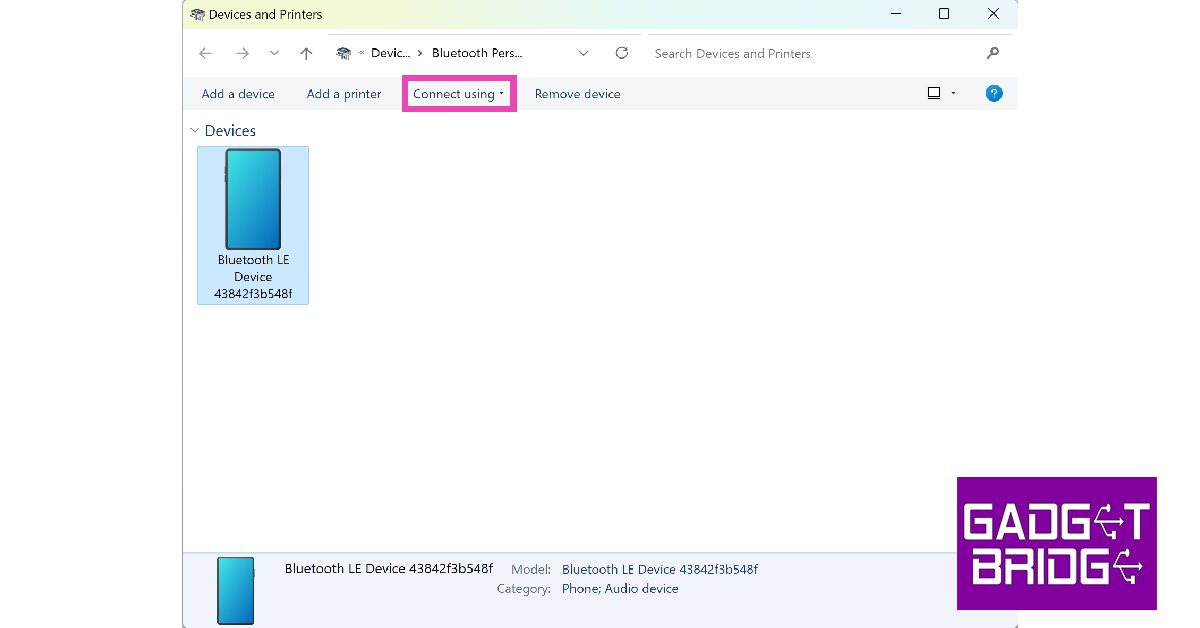
Task: Open the recent locations chevron
Action: (x=274, y=54)
